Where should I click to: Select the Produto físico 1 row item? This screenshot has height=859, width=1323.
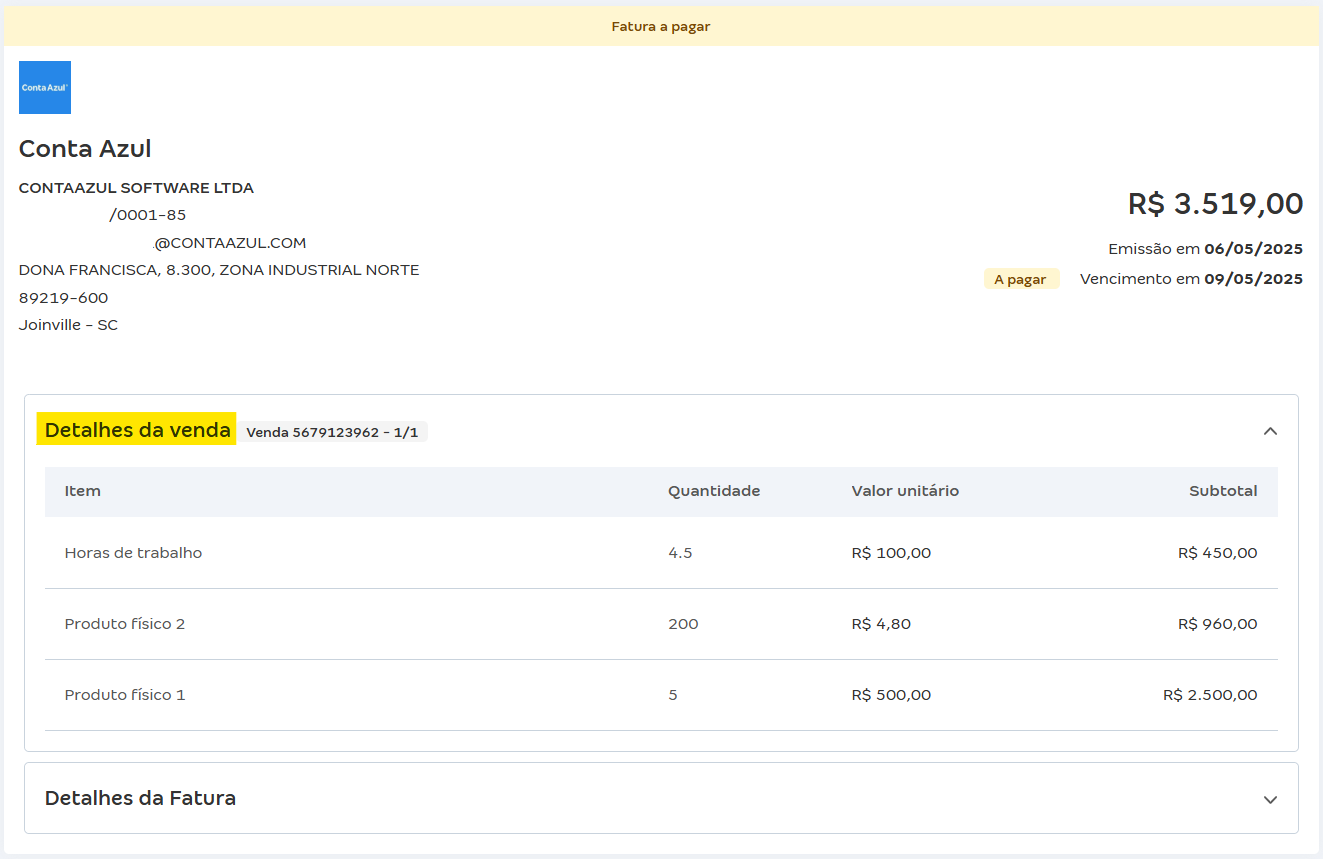(125, 695)
